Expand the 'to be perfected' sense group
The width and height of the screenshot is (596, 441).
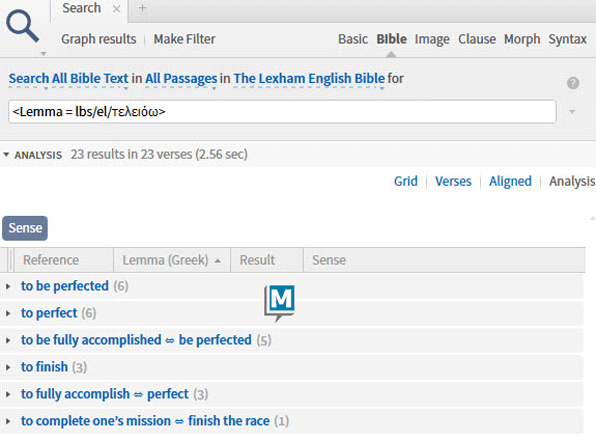(x=8, y=286)
